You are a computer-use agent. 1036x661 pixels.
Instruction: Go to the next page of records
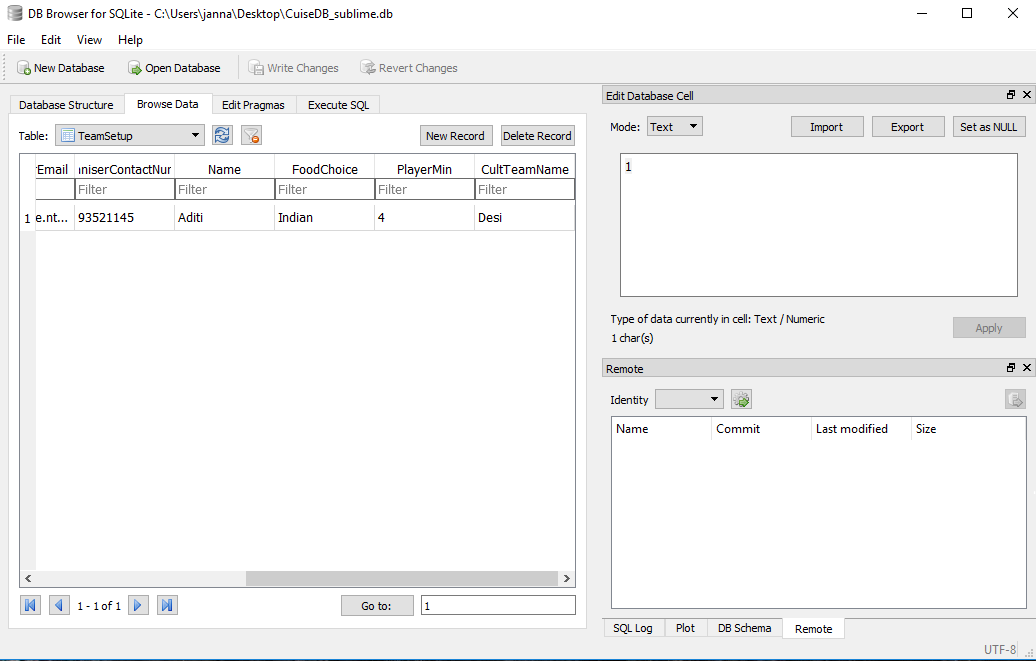[138, 605]
